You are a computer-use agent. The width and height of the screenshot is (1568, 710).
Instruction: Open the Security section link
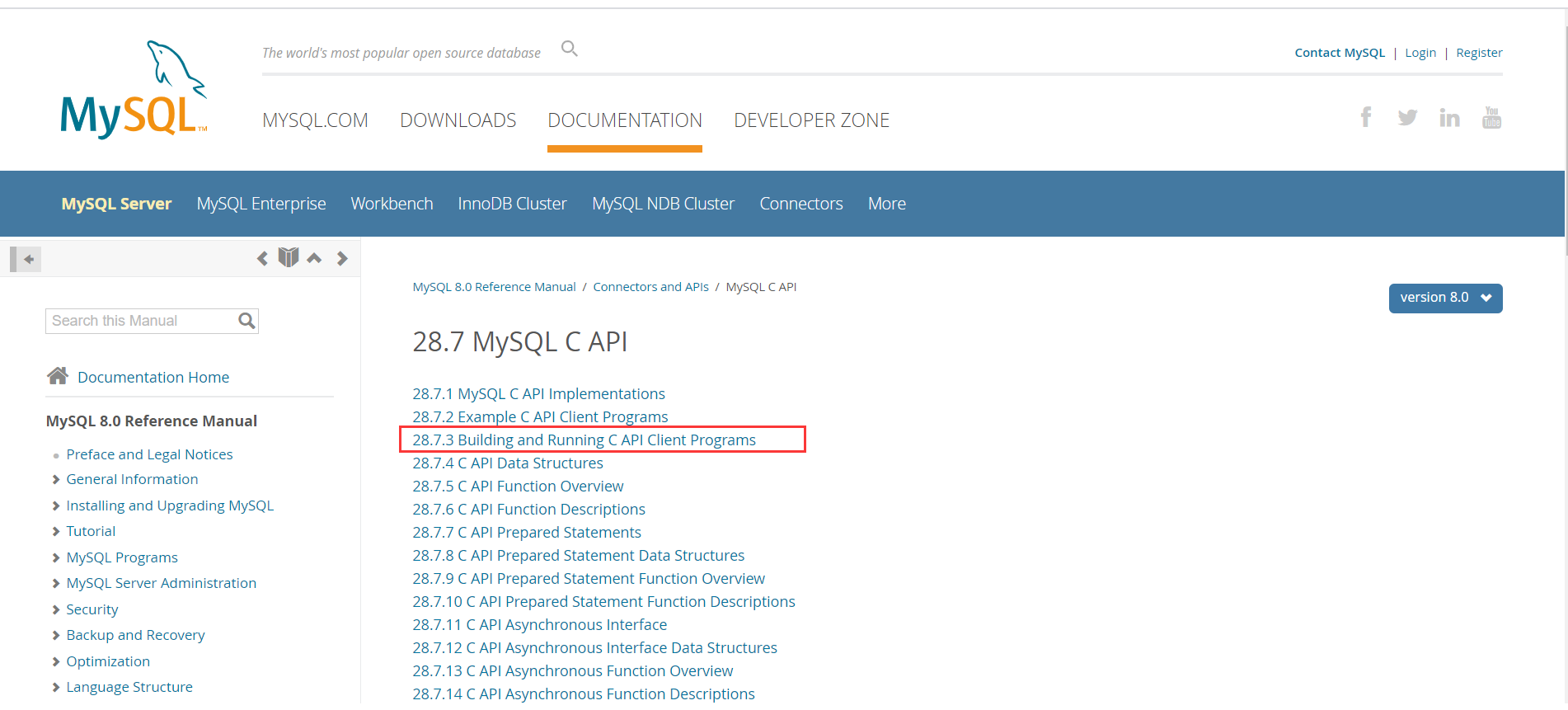(92, 609)
